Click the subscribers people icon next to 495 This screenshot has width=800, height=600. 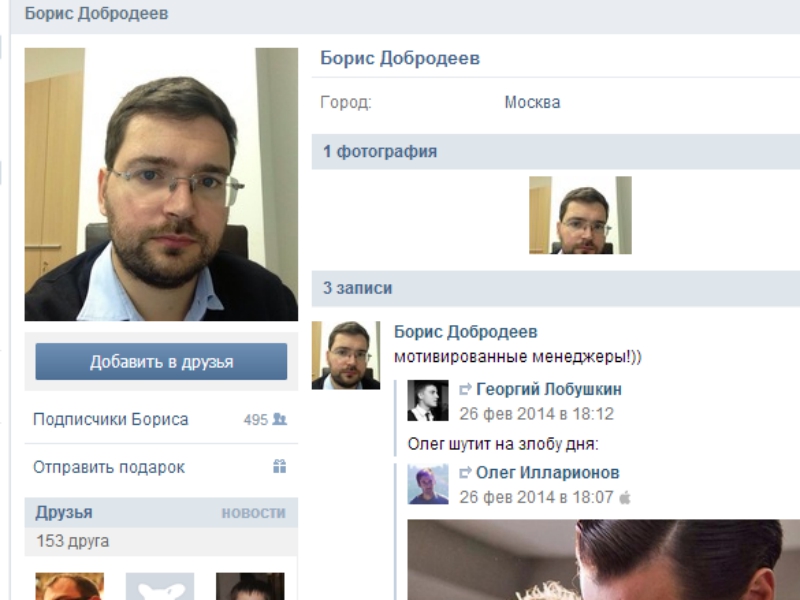click(x=280, y=420)
